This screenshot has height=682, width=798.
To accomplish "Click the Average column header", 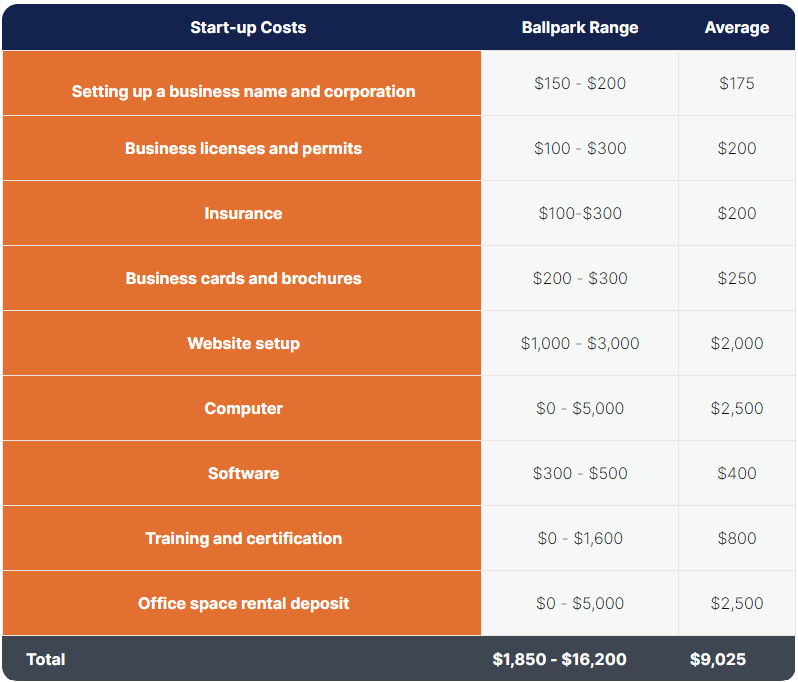I will click(736, 27).
